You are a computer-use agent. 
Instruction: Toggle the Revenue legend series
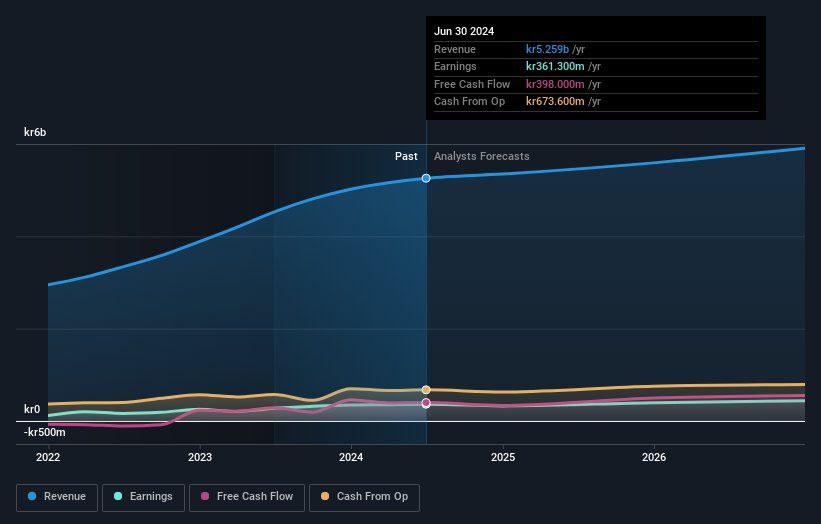pos(57,497)
